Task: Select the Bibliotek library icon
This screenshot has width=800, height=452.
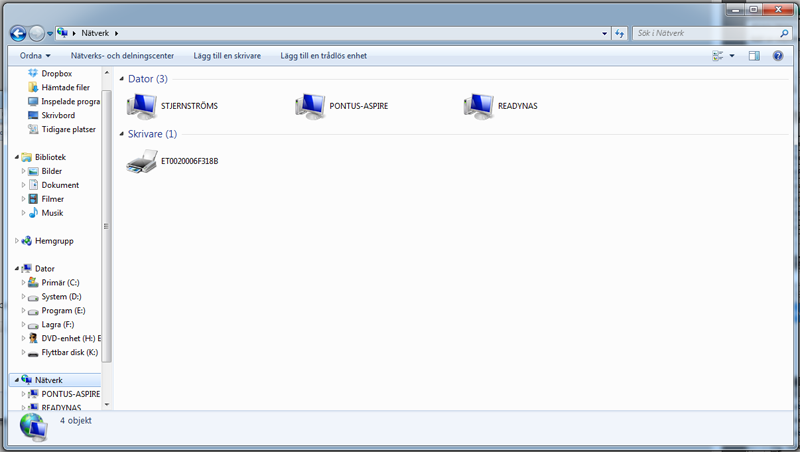Action: click(x=27, y=157)
